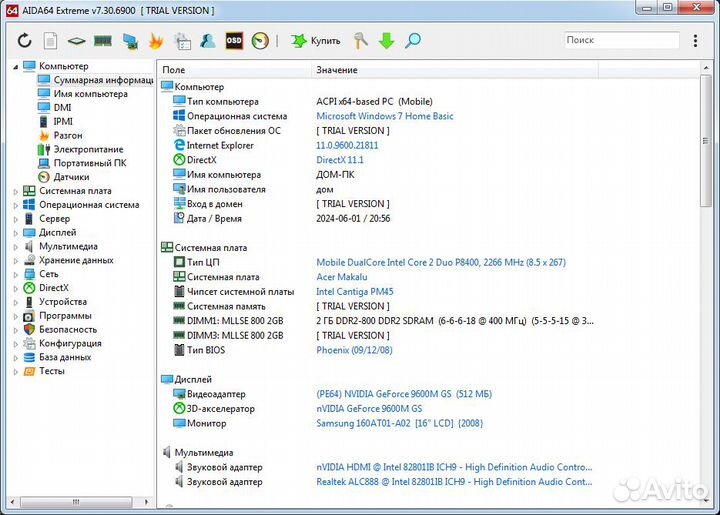The image size is (720, 515).
Task: Open Internet Explorer version 11.0.9600.21811 link
Action: tap(347, 146)
